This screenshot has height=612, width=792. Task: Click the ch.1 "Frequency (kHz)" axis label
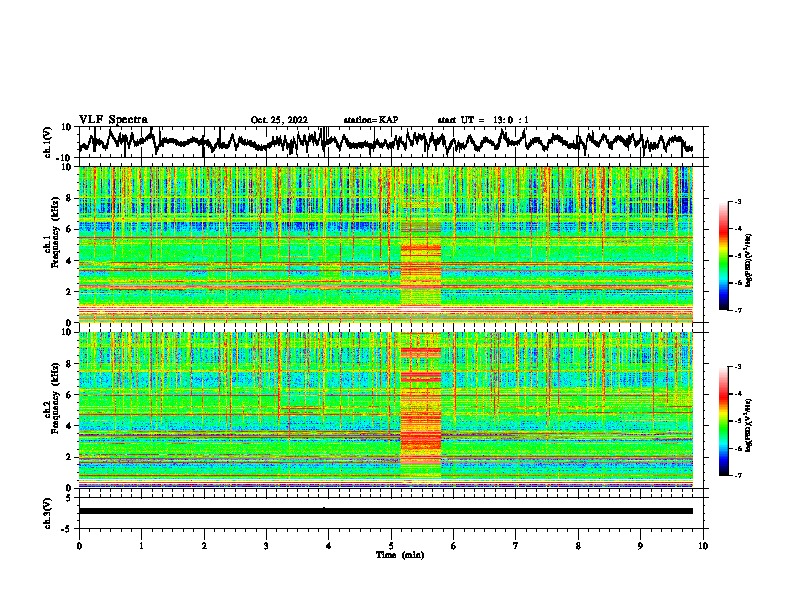55,233
